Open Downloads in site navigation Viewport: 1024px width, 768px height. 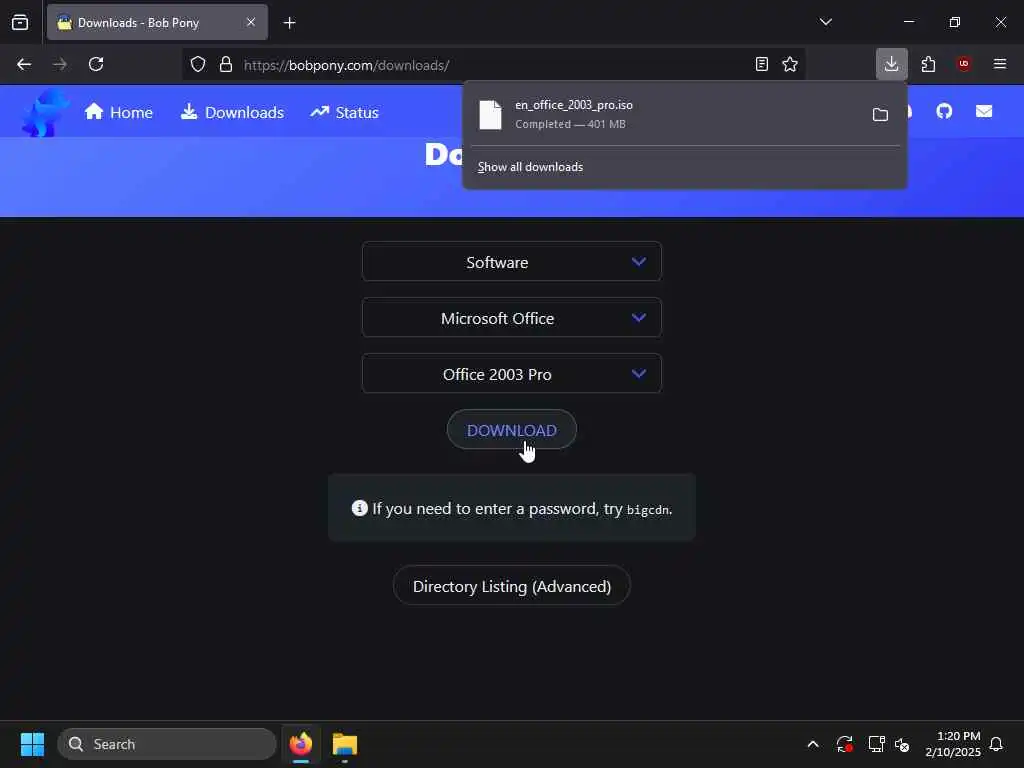coord(232,112)
